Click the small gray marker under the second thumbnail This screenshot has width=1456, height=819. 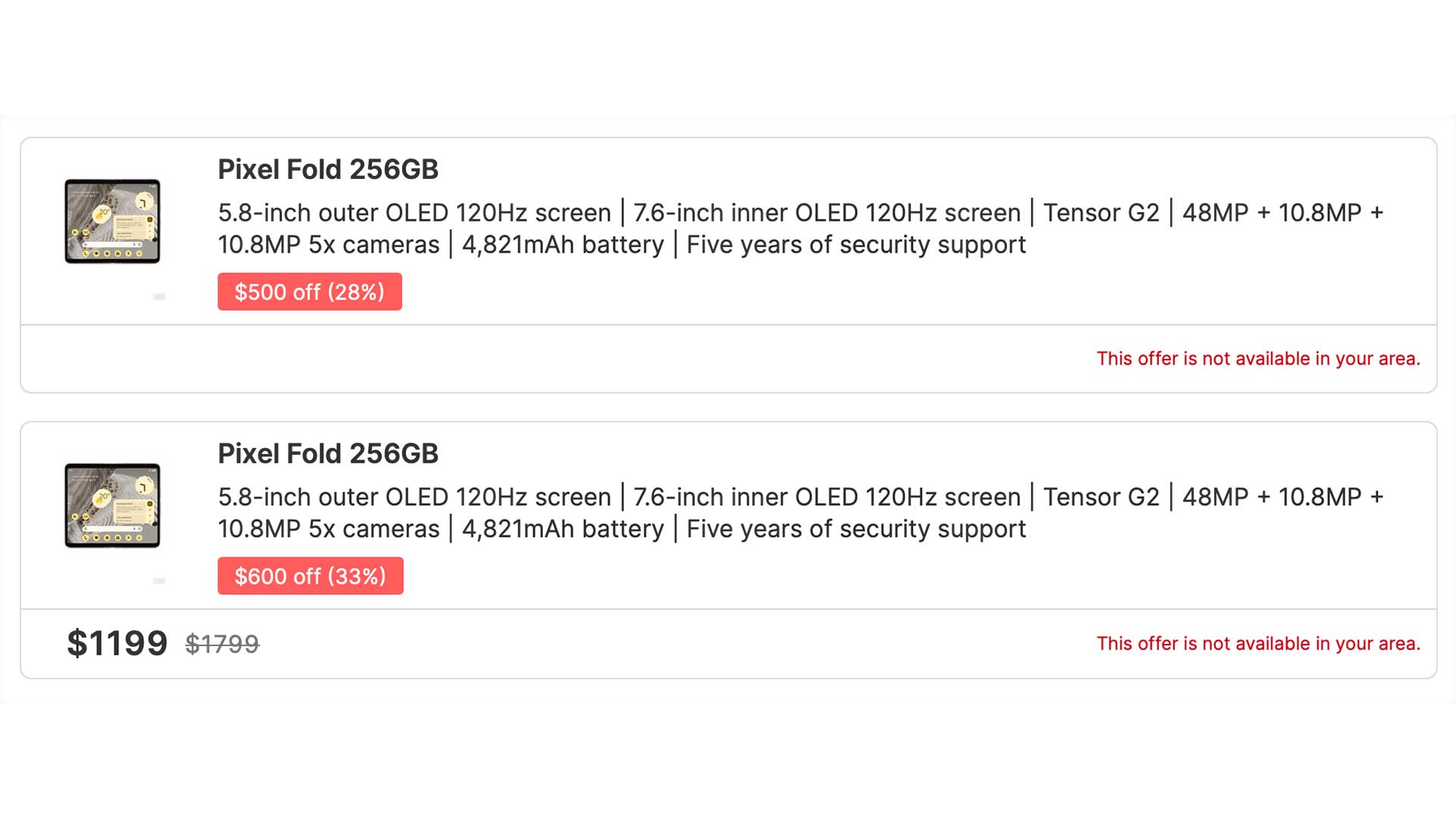click(159, 581)
